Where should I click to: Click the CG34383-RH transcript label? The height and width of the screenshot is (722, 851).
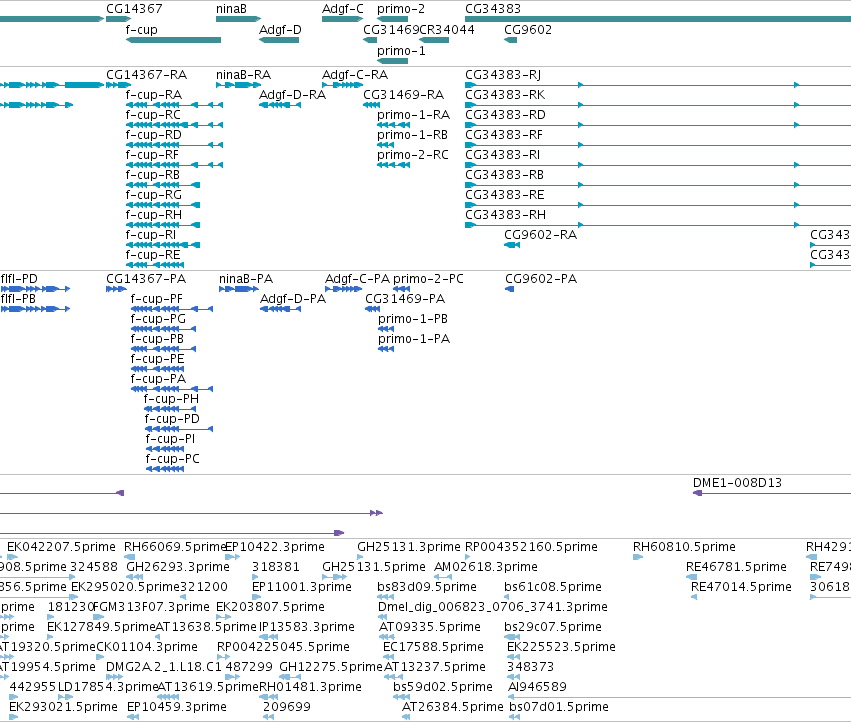point(505,215)
